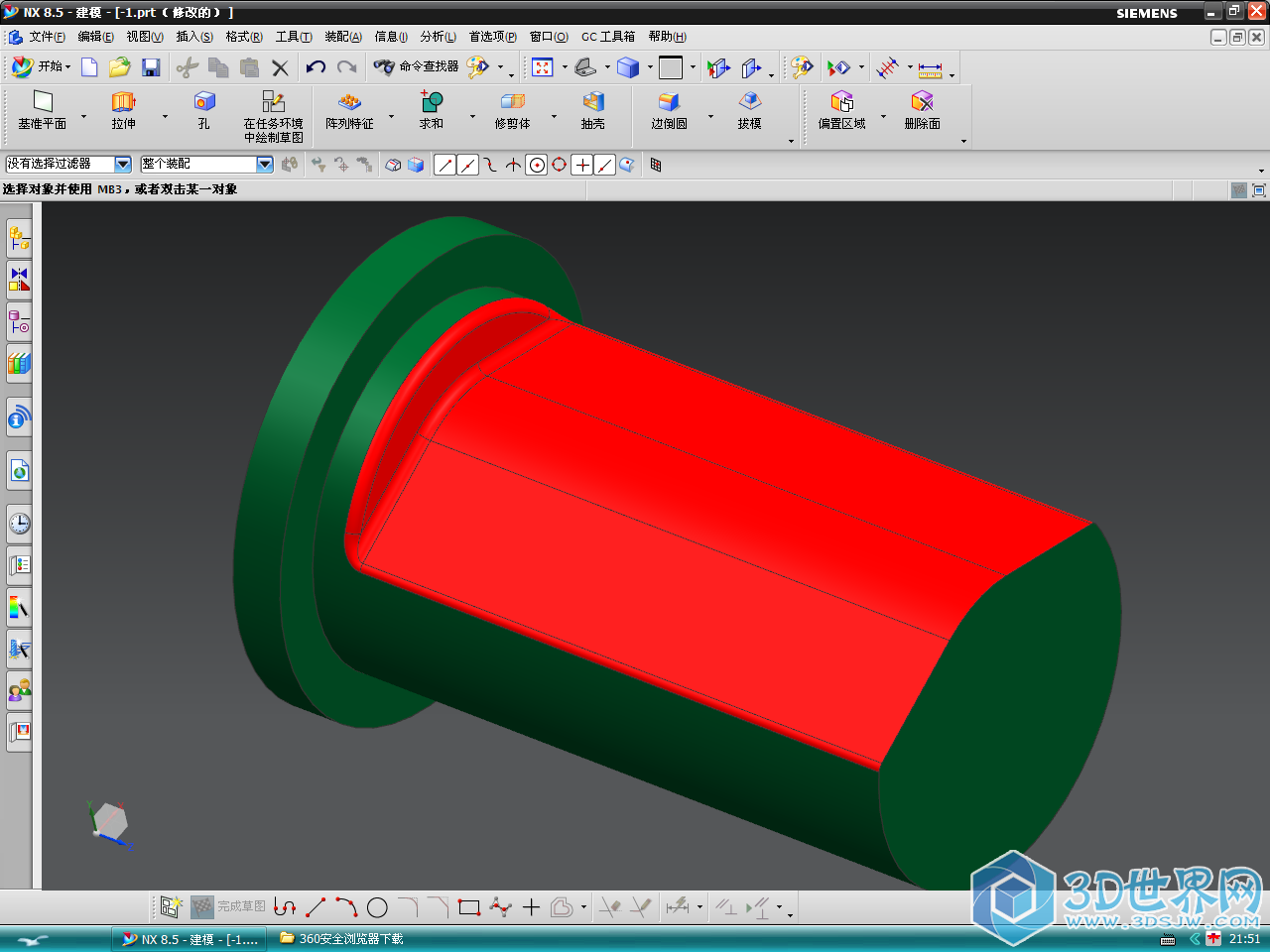Viewport: 1270px width, 952px height.
Task: Click the New file icon
Action: point(89,66)
